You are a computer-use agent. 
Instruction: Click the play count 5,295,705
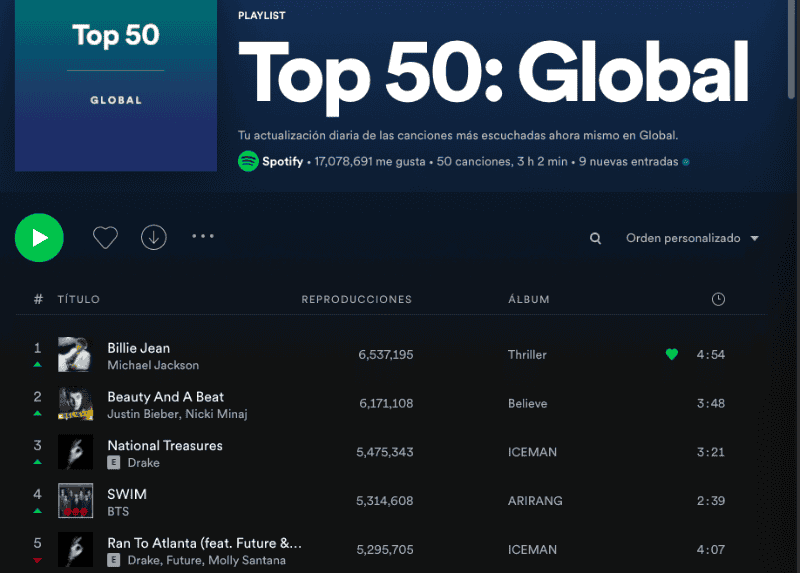click(385, 550)
